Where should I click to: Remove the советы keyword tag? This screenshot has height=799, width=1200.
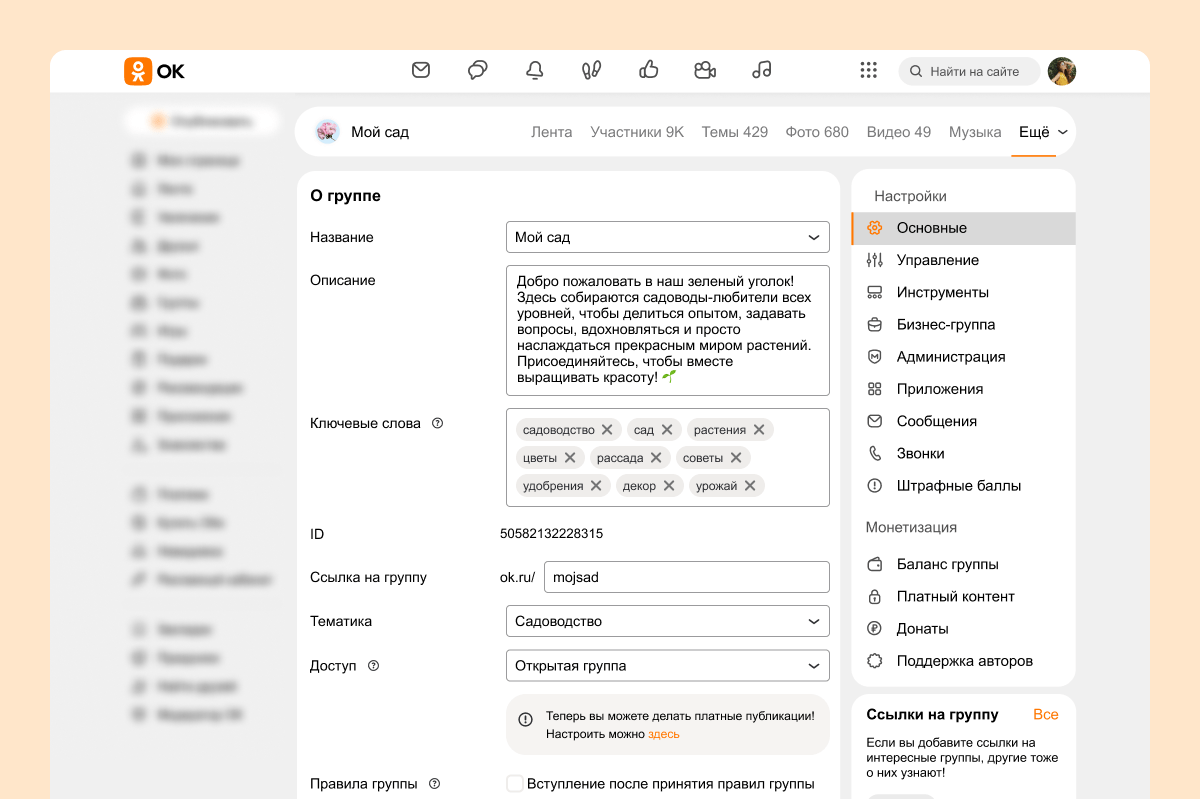click(x=736, y=457)
